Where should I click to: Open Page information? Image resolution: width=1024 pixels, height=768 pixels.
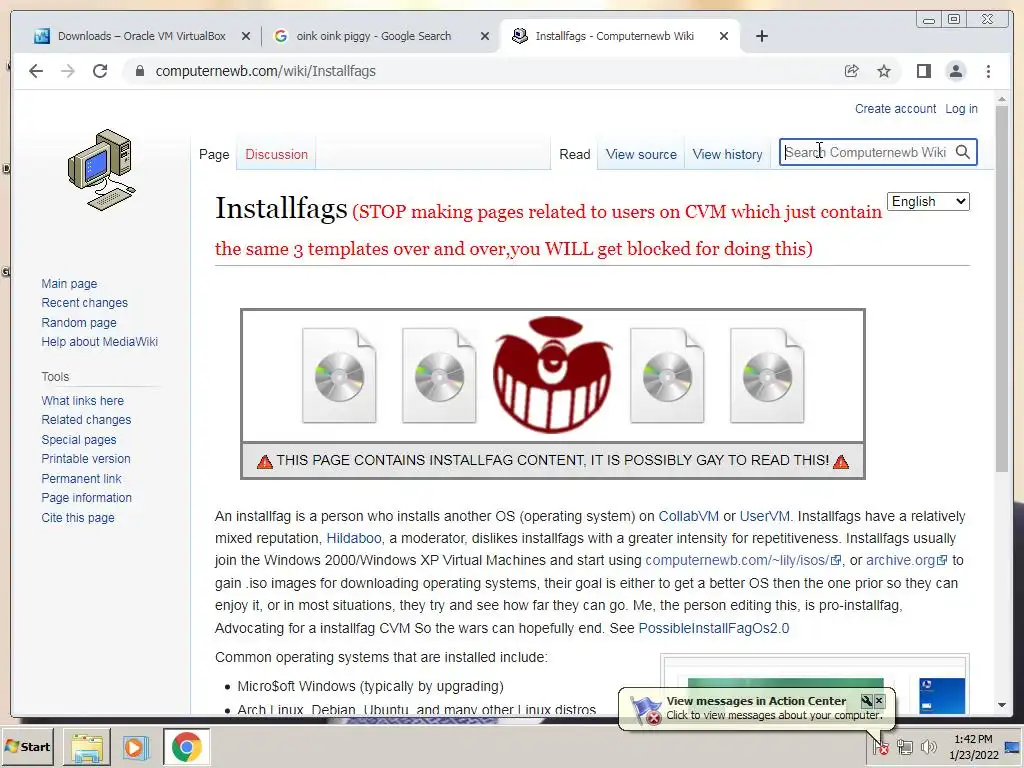(x=86, y=498)
